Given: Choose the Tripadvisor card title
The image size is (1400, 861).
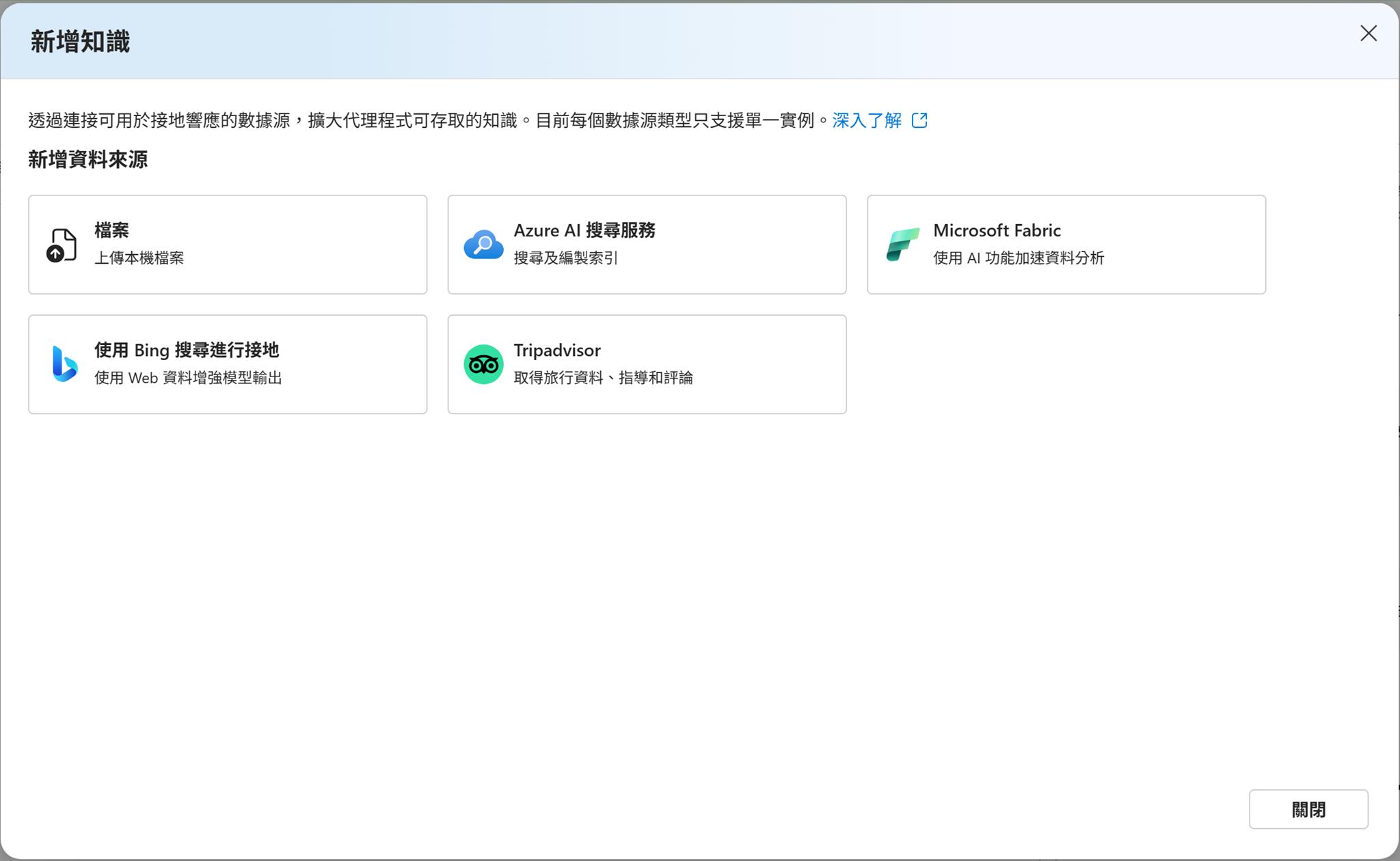Looking at the screenshot, I should click(x=557, y=350).
